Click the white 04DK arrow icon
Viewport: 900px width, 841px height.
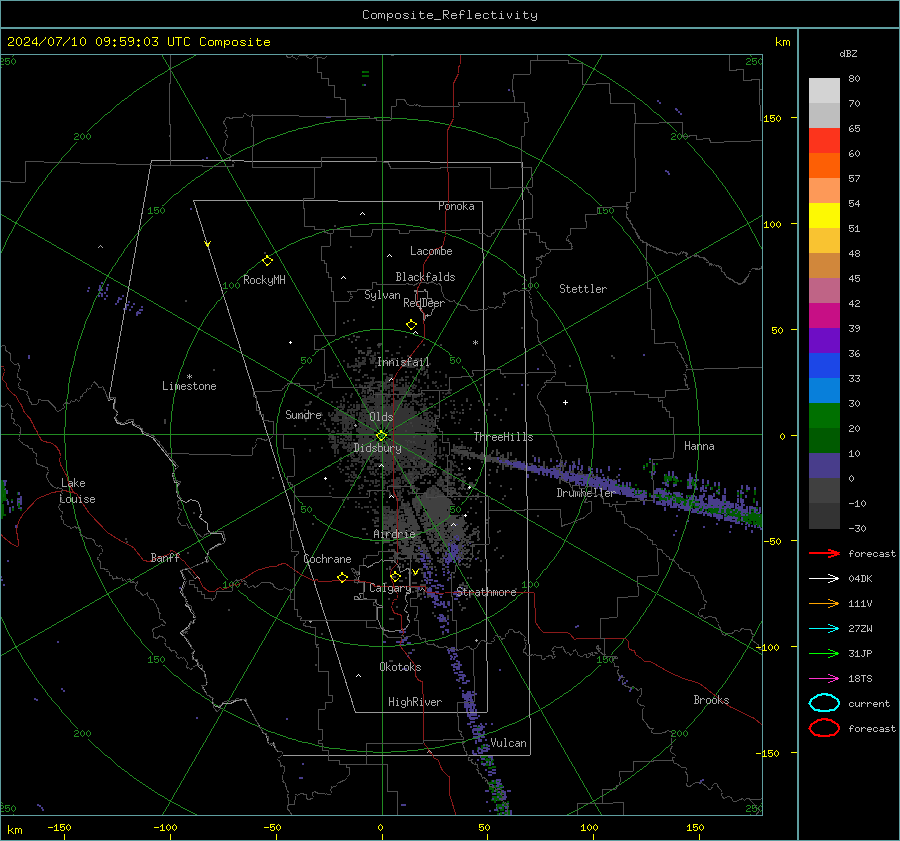coord(824,578)
